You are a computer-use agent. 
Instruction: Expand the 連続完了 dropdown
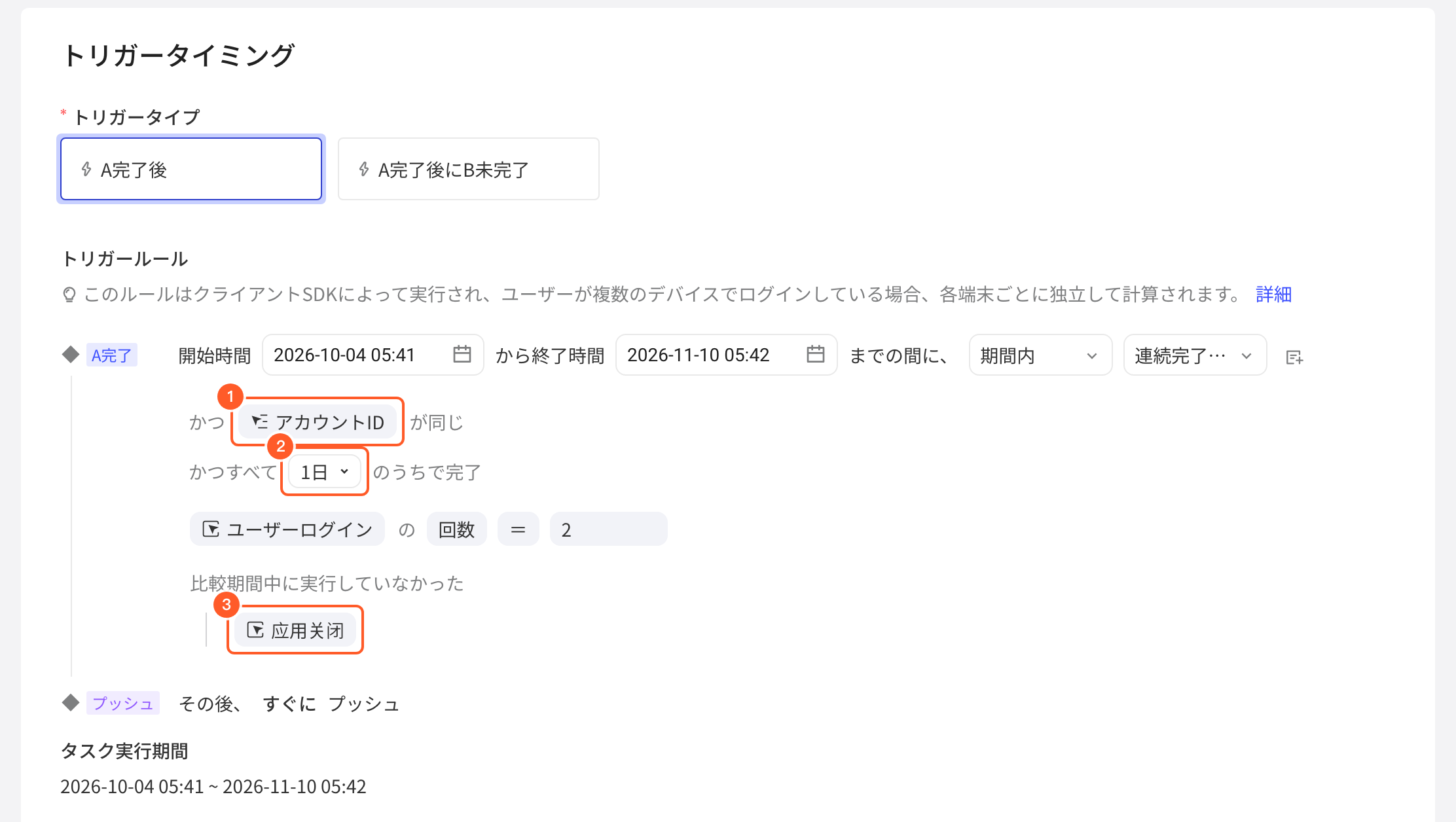[1195, 355]
